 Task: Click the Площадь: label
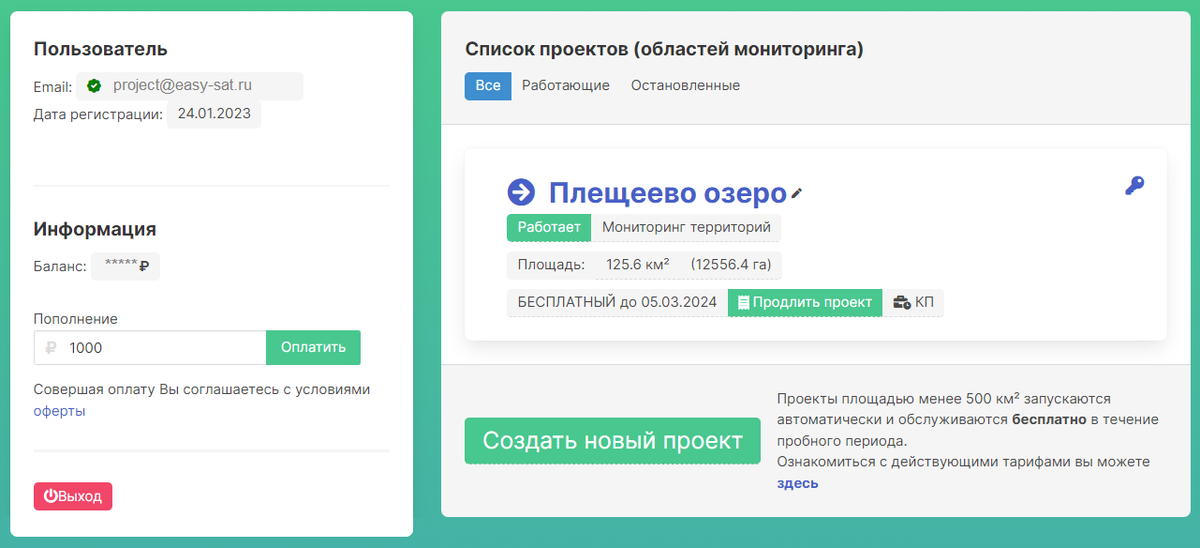(x=551, y=265)
